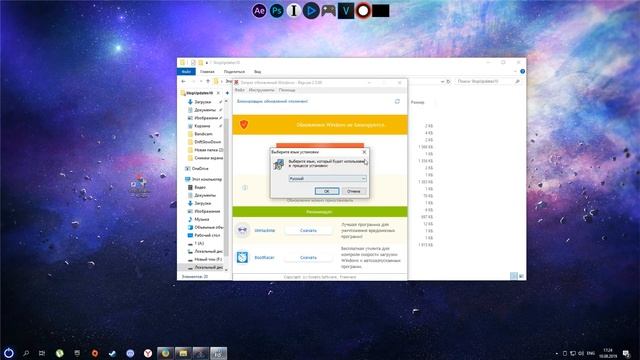This screenshot has width=640, height=360.
Task: Click the Explorer search field
Action: [487, 82]
